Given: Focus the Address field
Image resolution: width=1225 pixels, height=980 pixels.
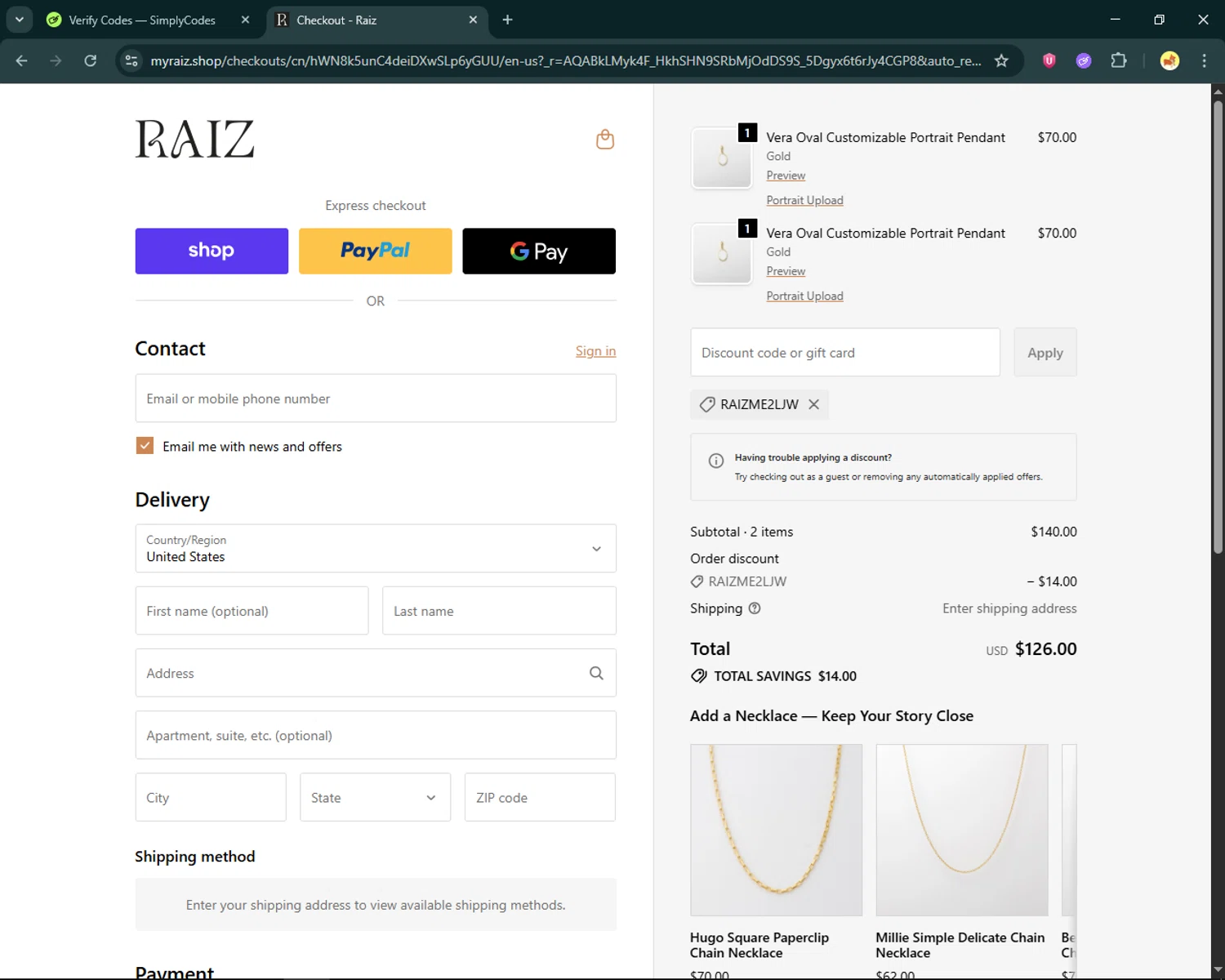Looking at the screenshot, I should point(376,673).
